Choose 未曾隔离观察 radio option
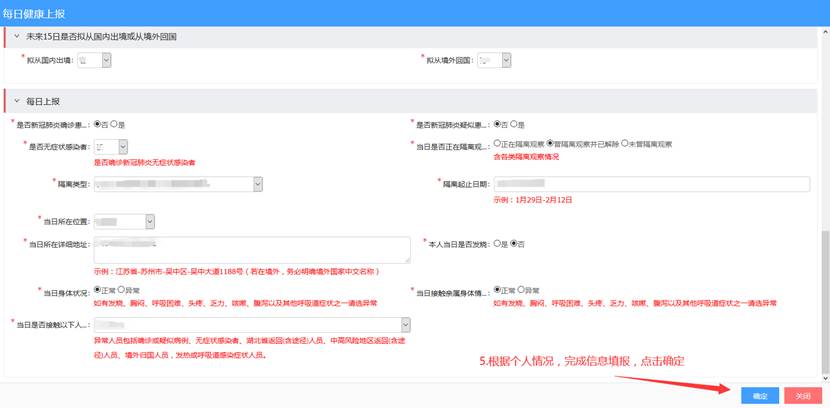The height and width of the screenshot is (408, 830). (x=625, y=144)
